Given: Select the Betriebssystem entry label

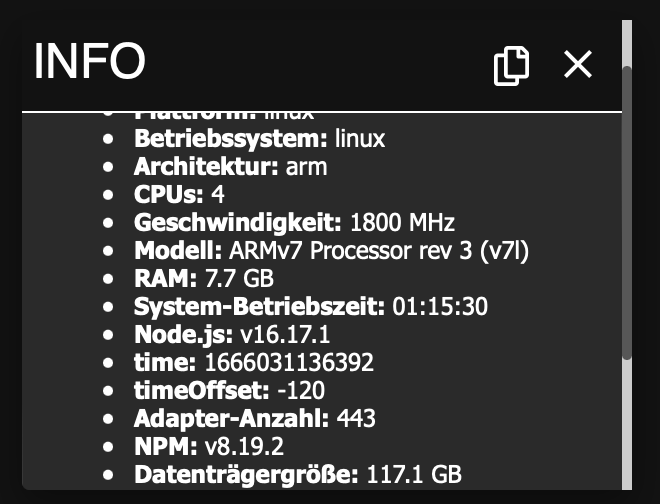Looking at the screenshot, I should 231,138.
